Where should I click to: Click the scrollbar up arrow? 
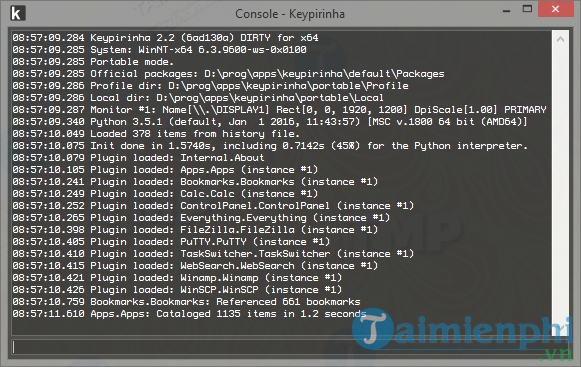560,39
